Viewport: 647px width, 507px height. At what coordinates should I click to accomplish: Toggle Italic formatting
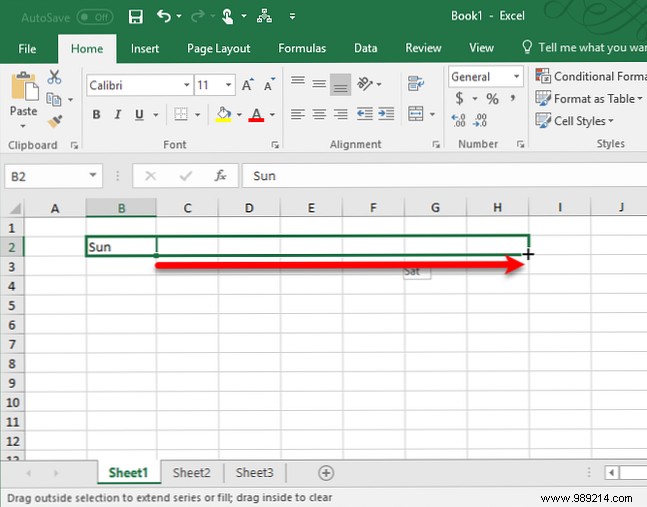coord(118,114)
